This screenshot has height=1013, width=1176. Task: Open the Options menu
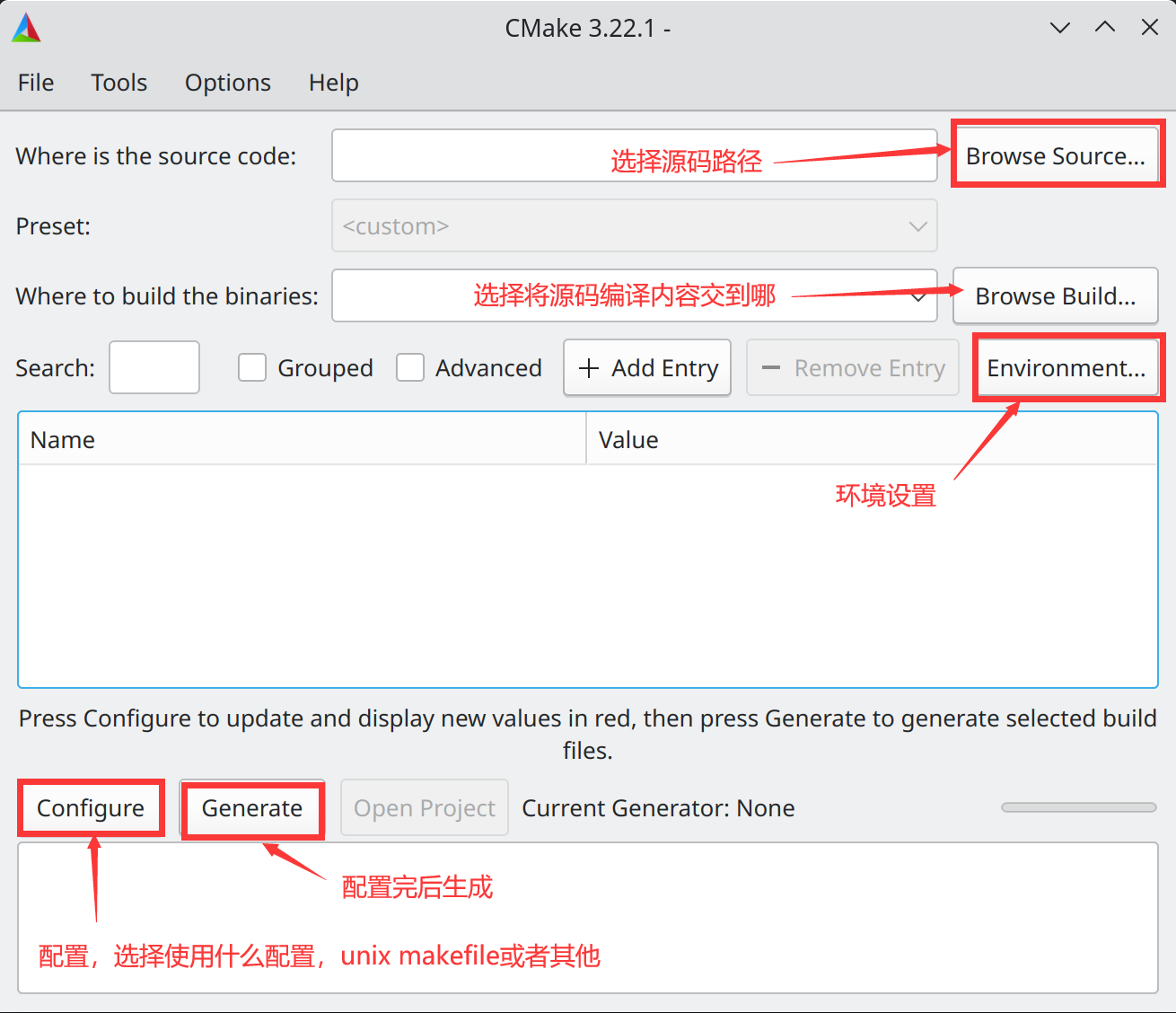point(228,83)
